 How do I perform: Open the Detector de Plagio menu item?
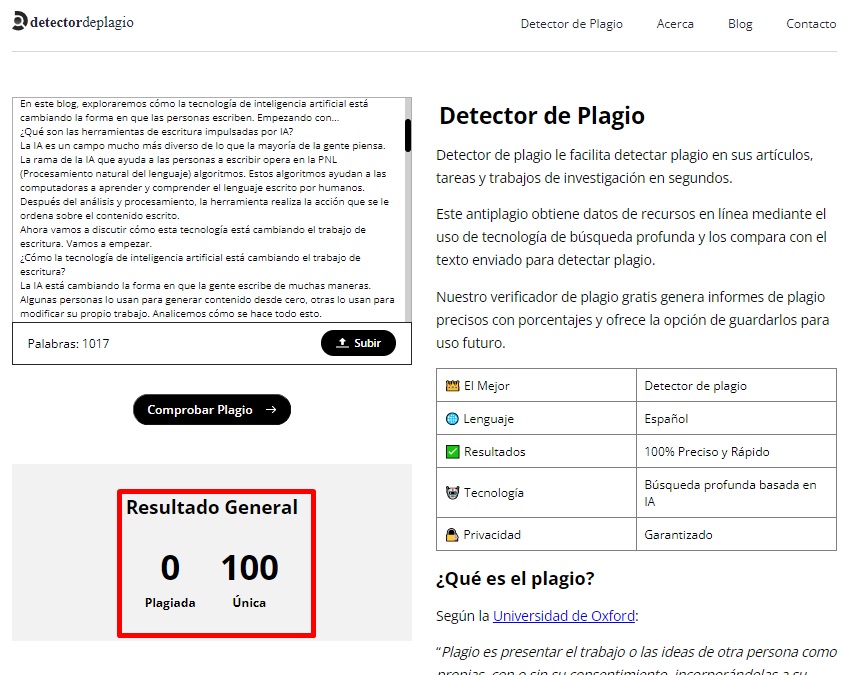(x=571, y=24)
